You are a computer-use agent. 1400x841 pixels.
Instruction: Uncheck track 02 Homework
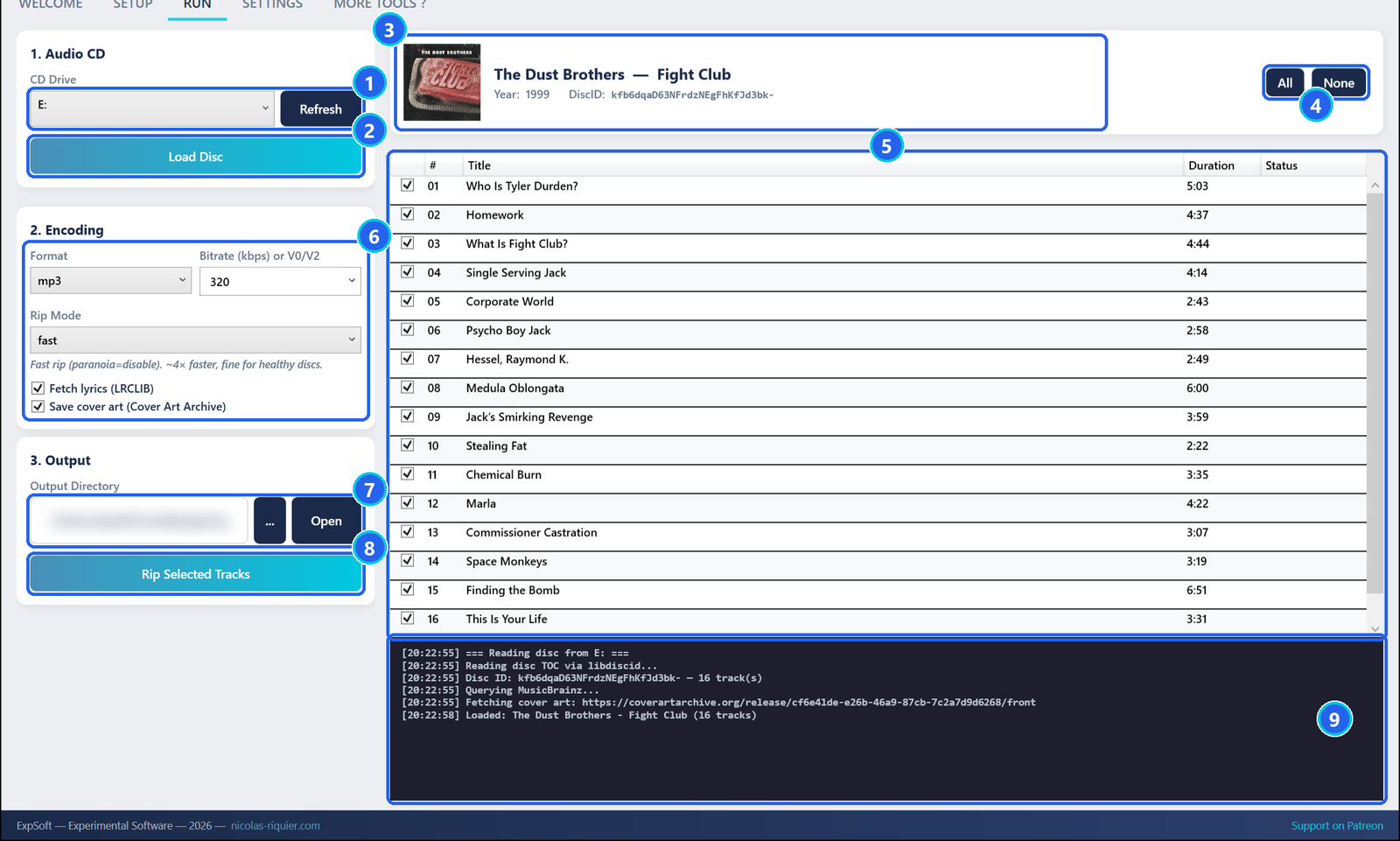408,214
